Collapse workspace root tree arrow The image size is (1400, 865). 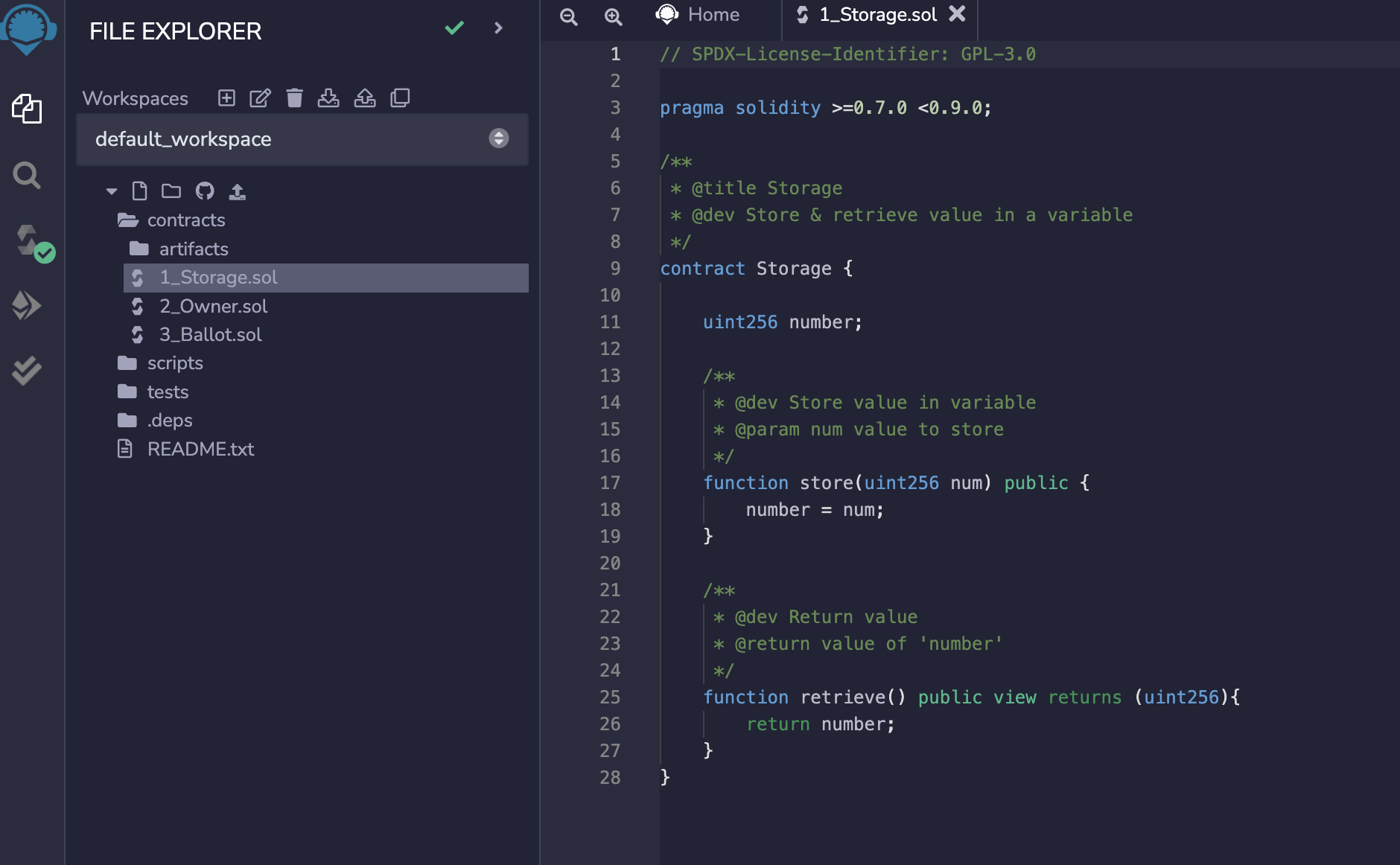pos(112,191)
